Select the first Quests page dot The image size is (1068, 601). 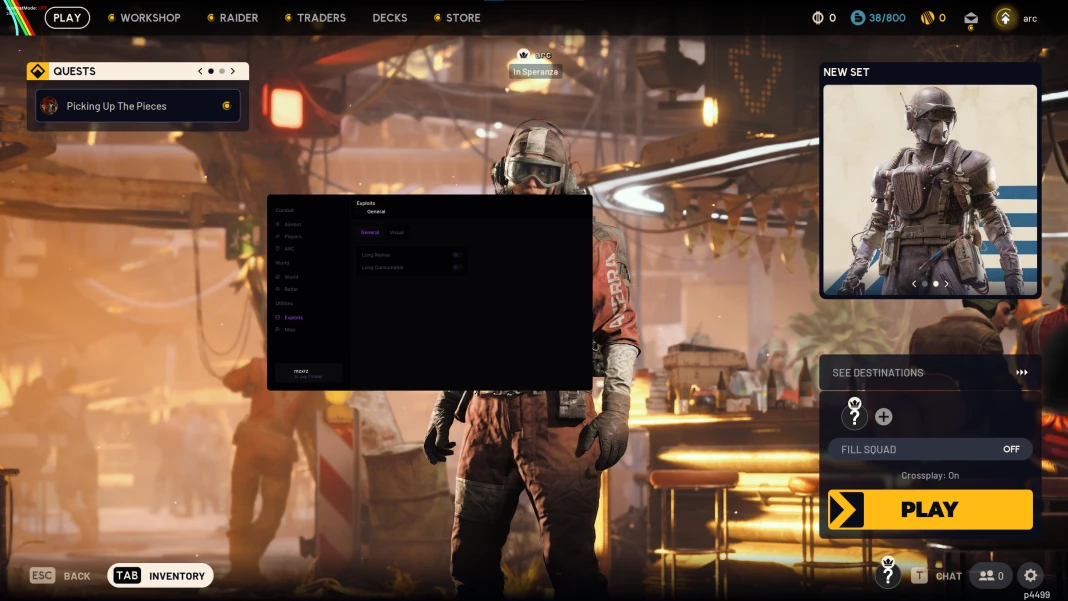[x=211, y=71]
